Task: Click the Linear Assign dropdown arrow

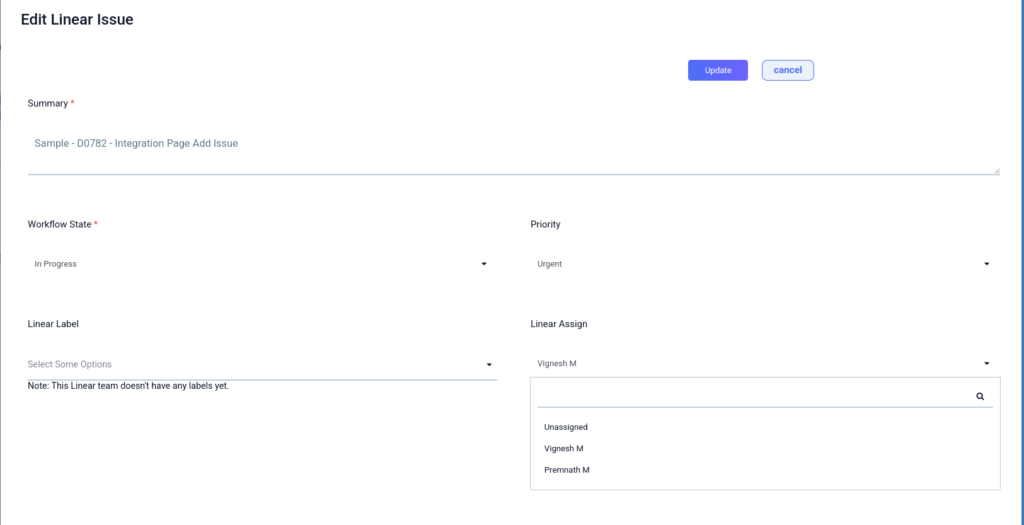Action: click(987, 364)
